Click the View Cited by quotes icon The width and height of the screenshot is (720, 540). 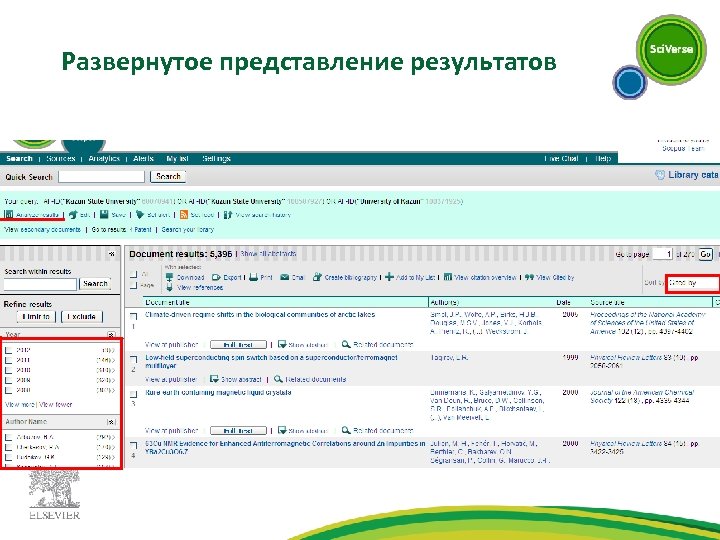[529, 277]
